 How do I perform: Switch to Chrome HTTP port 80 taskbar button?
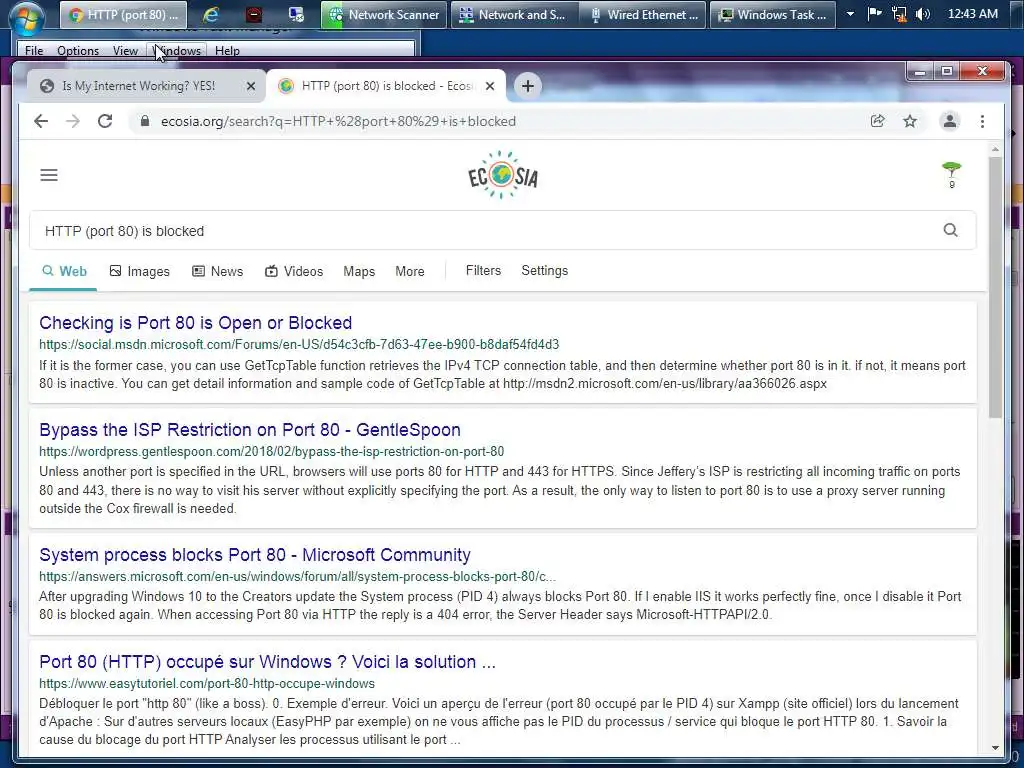[123, 14]
